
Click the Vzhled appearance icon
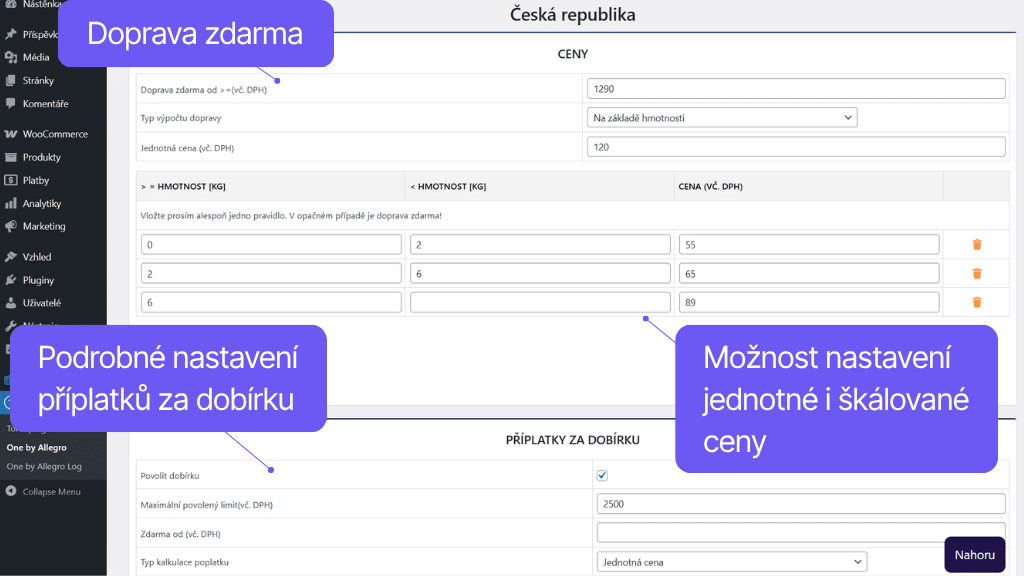point(10,257)
